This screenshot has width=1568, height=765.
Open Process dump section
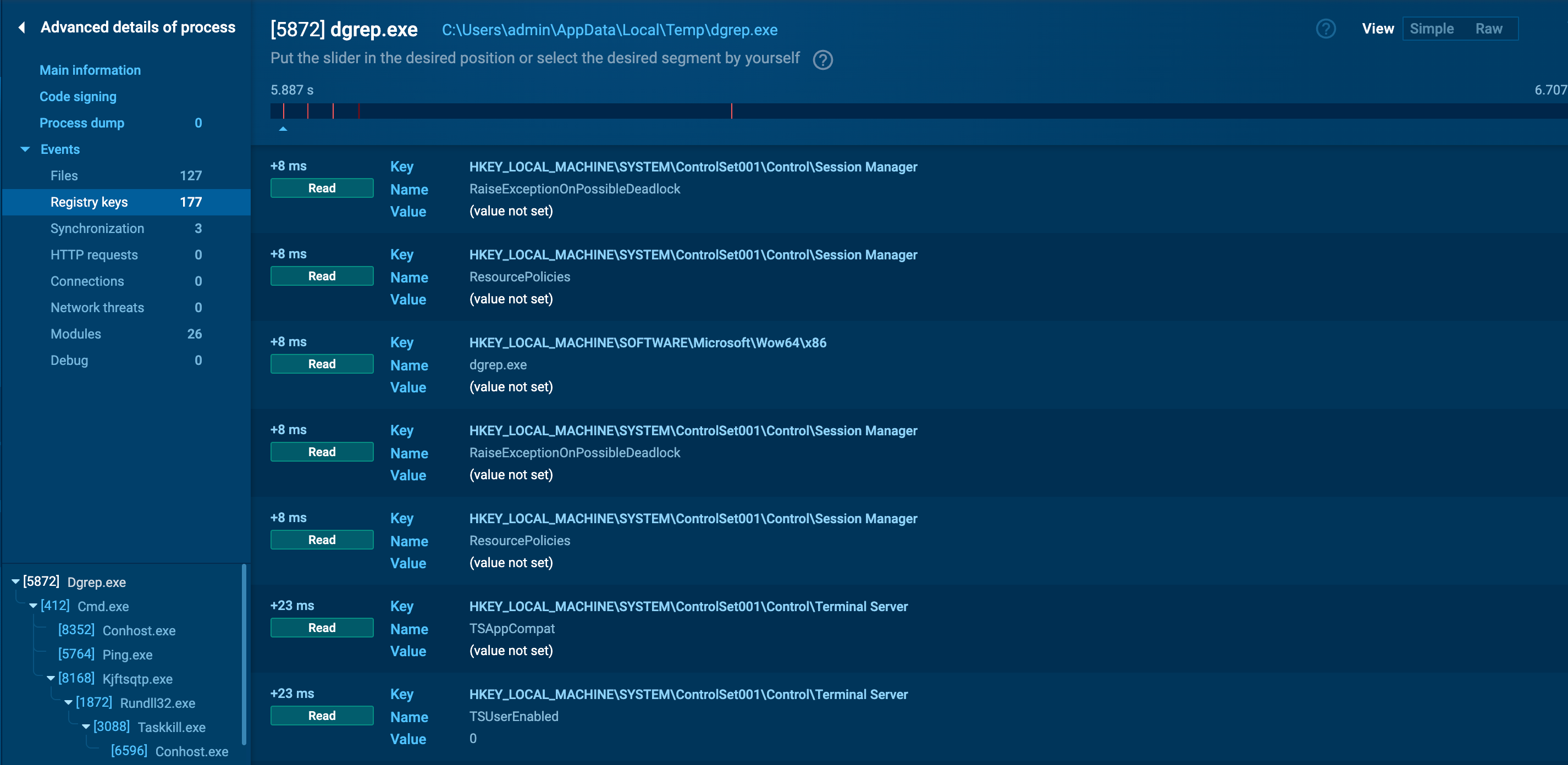pyautogui.click(x=81, y=123)
